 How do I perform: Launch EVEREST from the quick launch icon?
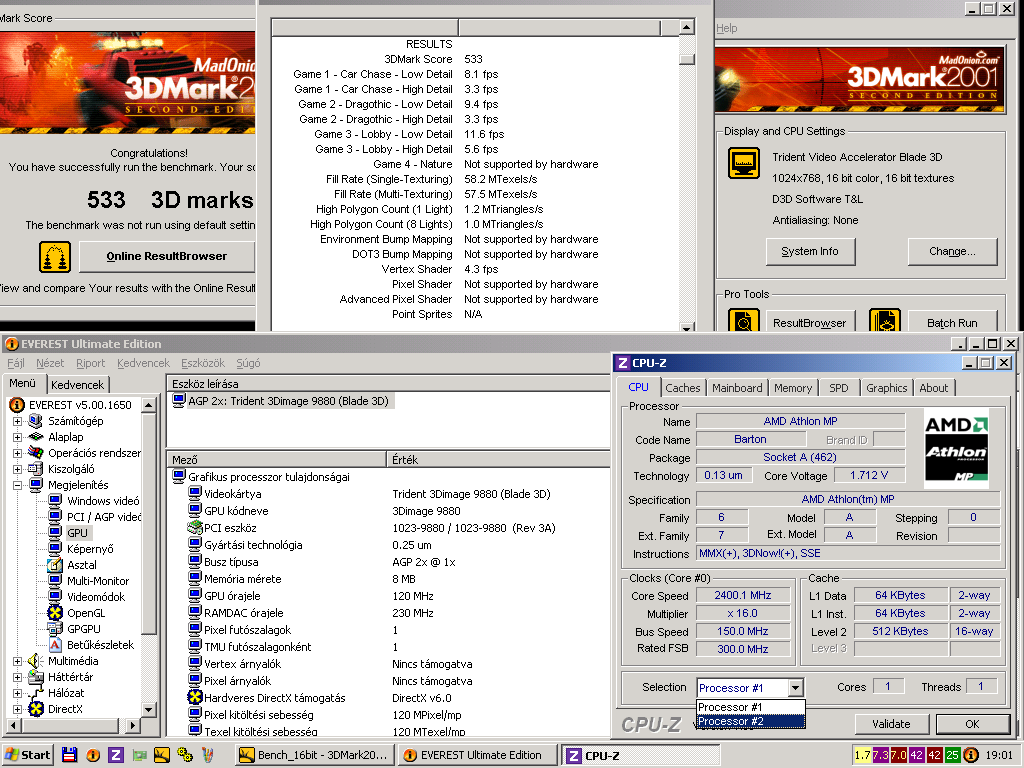[x=93, y=755]
